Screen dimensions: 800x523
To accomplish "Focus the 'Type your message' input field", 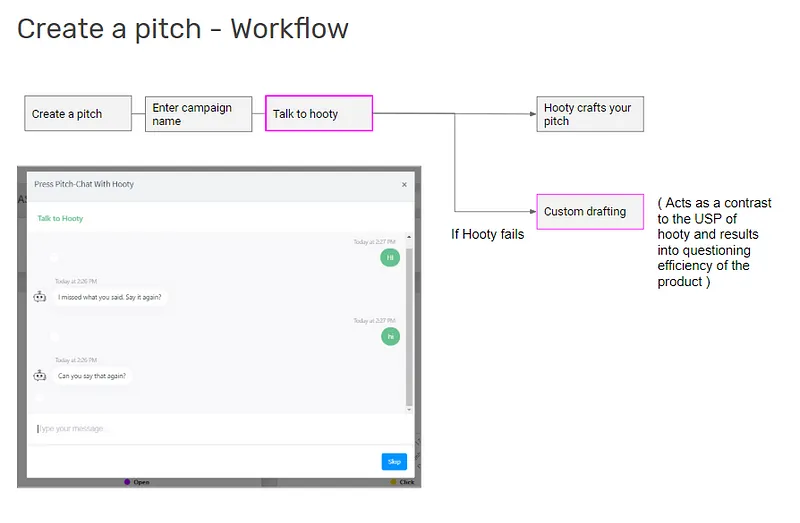I will pyautogui.click(x=219, y=429).
